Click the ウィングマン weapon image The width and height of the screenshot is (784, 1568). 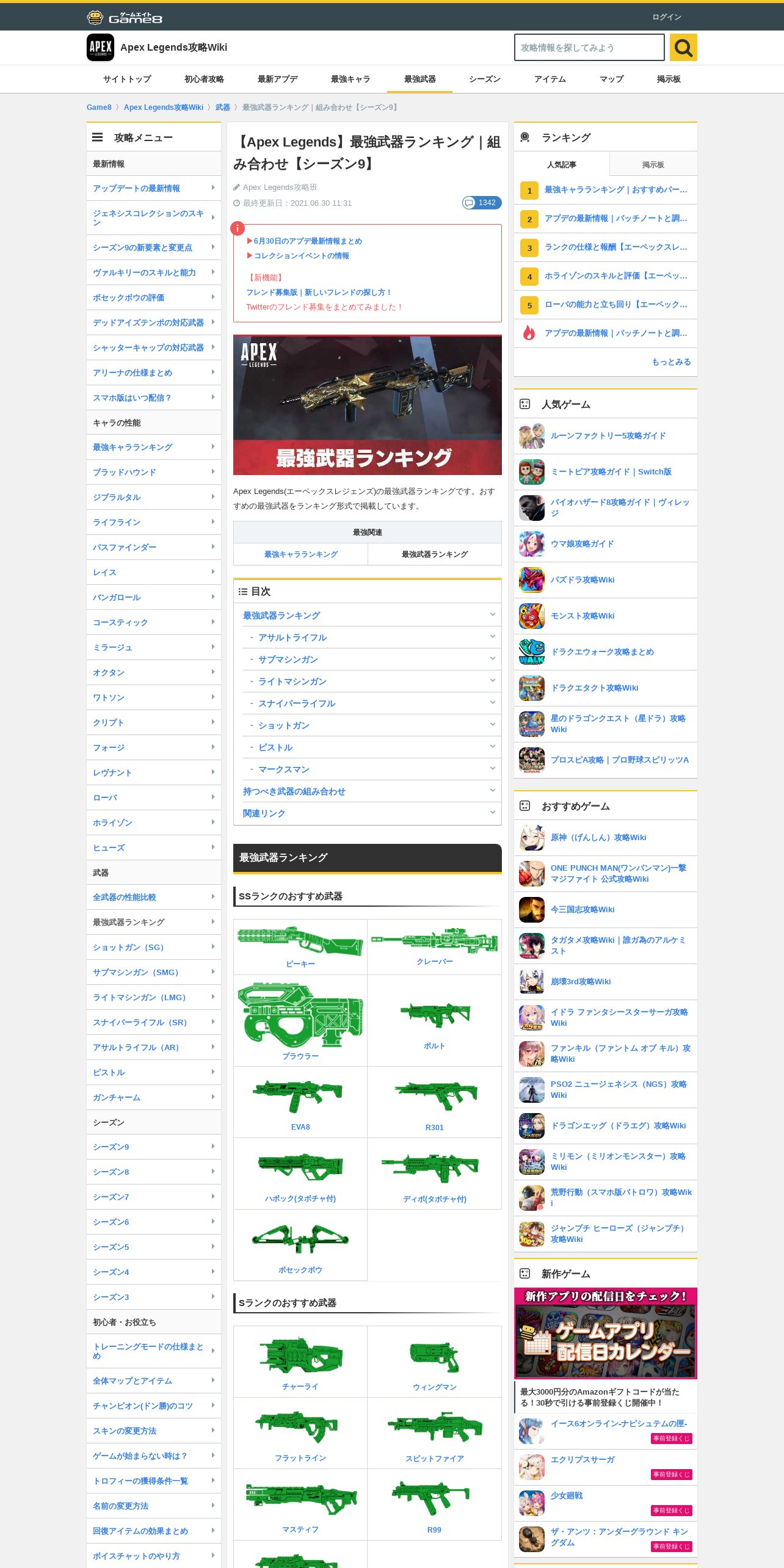coord(435,1356)
